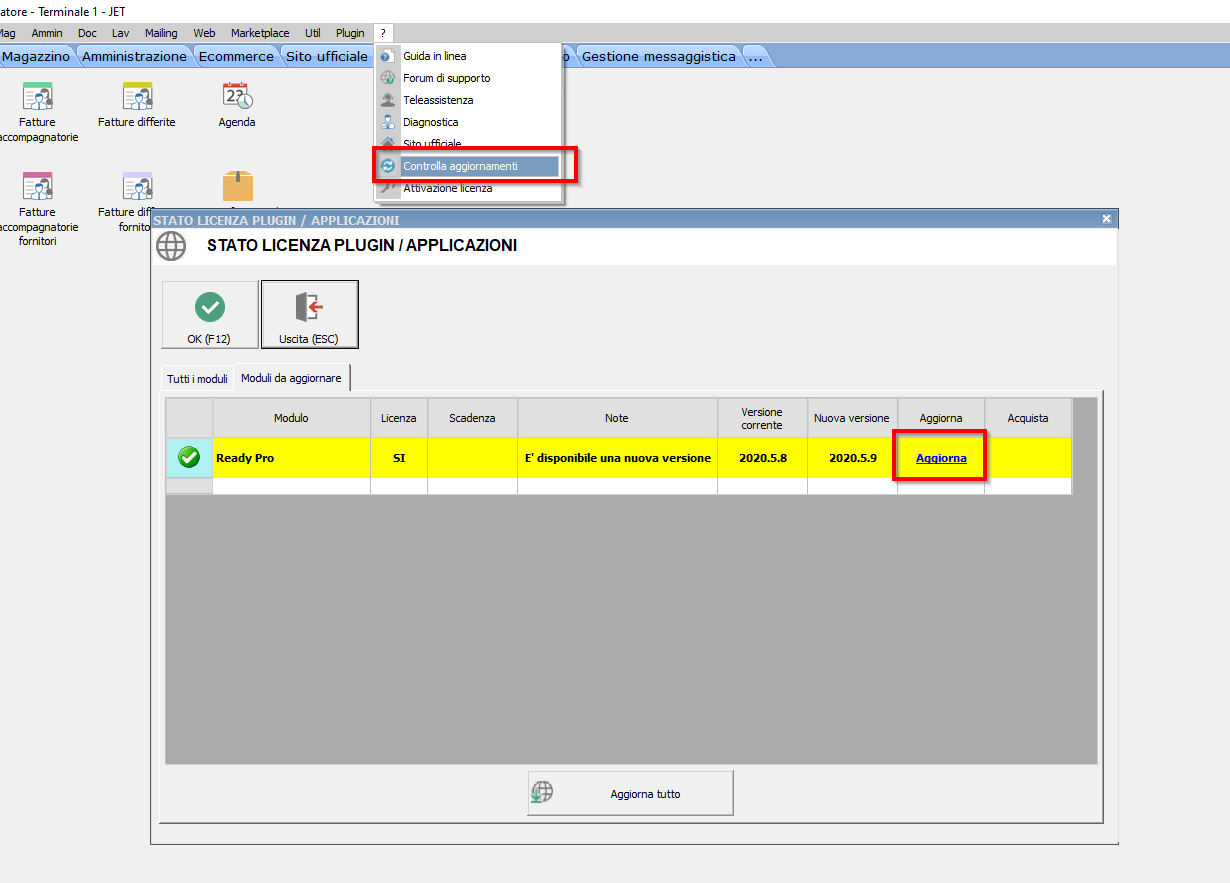Show more module tabs with the ... tab

(755, 56)
